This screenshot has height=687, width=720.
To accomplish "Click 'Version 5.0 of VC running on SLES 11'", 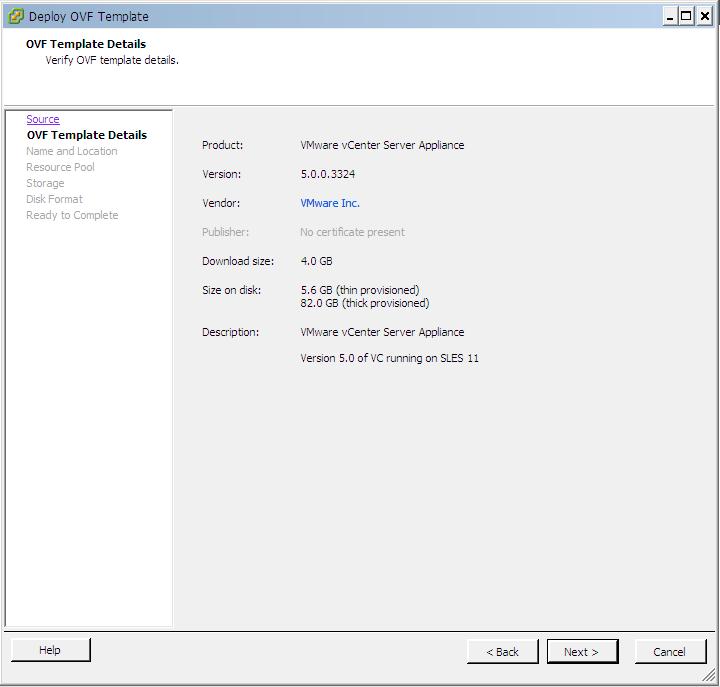I will pos(389,358).
